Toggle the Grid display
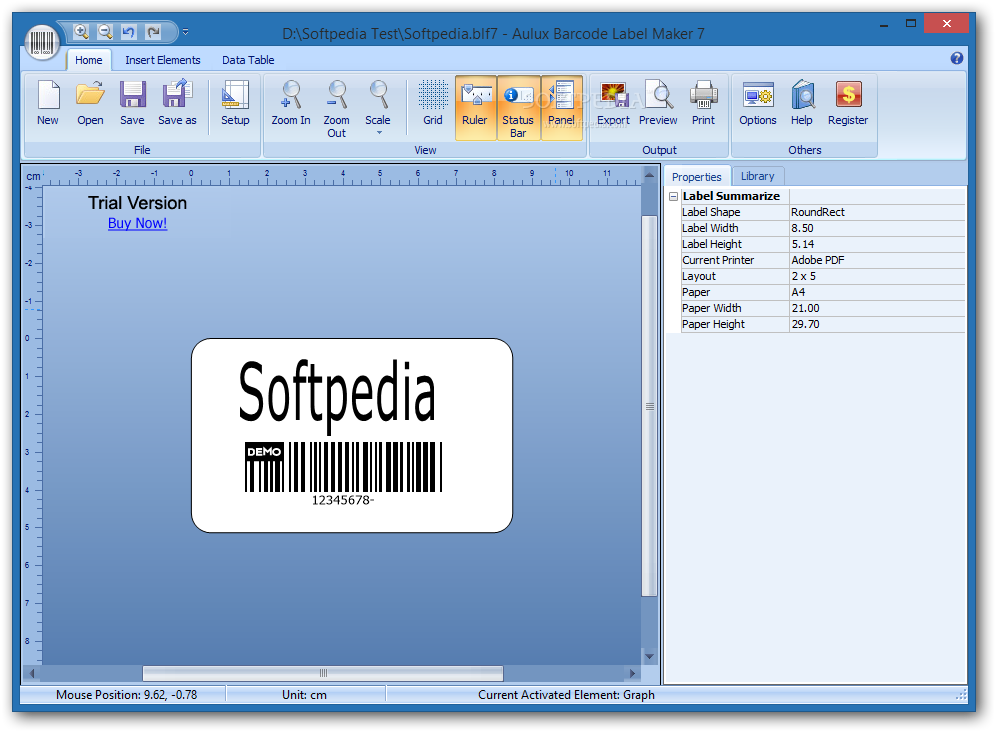Image resolution: width=996 pixels, height=732 pixels. click(433, 104)
